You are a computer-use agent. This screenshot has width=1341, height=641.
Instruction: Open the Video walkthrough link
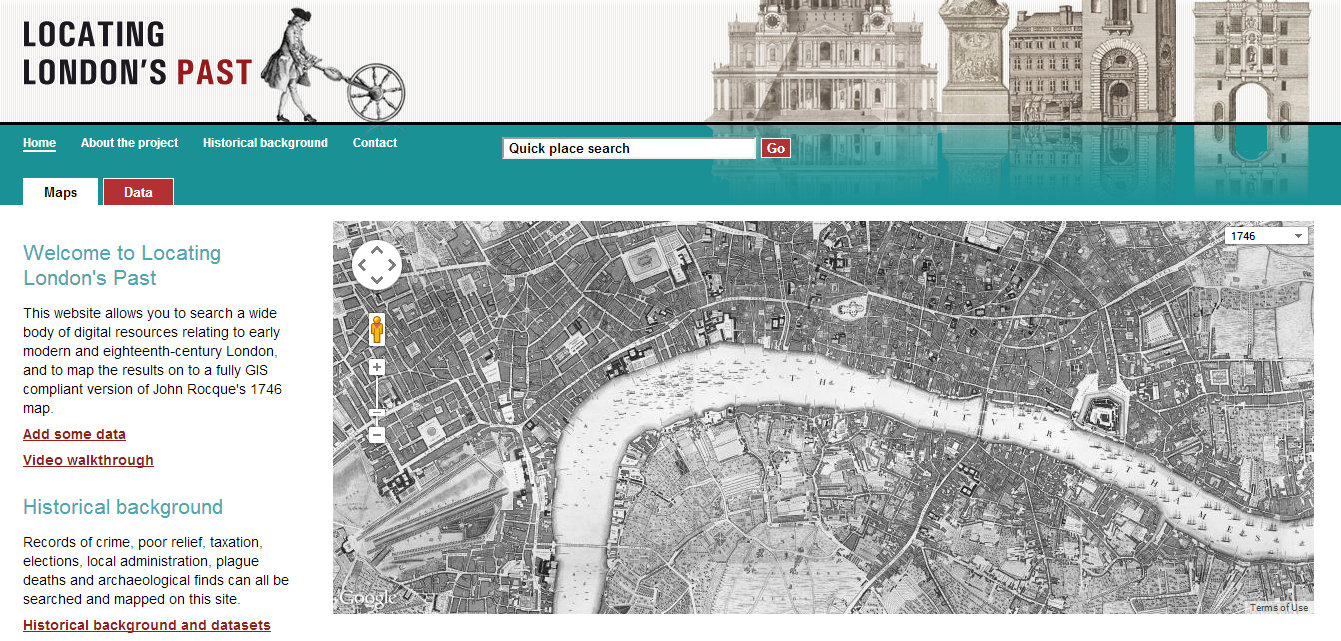pyautogui.click(x=88, y=460)
